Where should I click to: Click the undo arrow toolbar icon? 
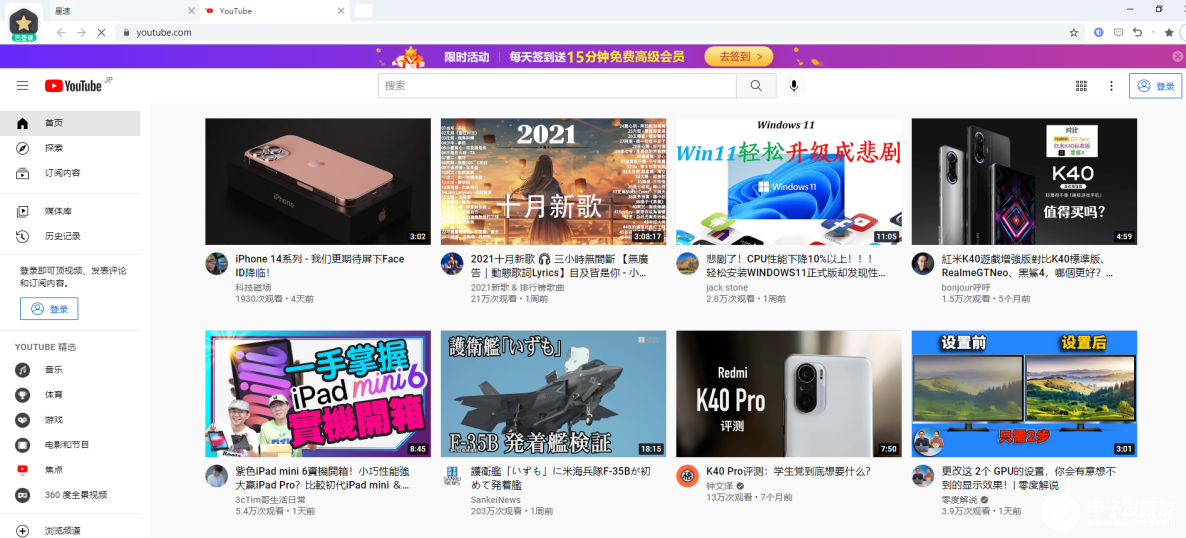pyautogui.click(x=1137, y=33)
